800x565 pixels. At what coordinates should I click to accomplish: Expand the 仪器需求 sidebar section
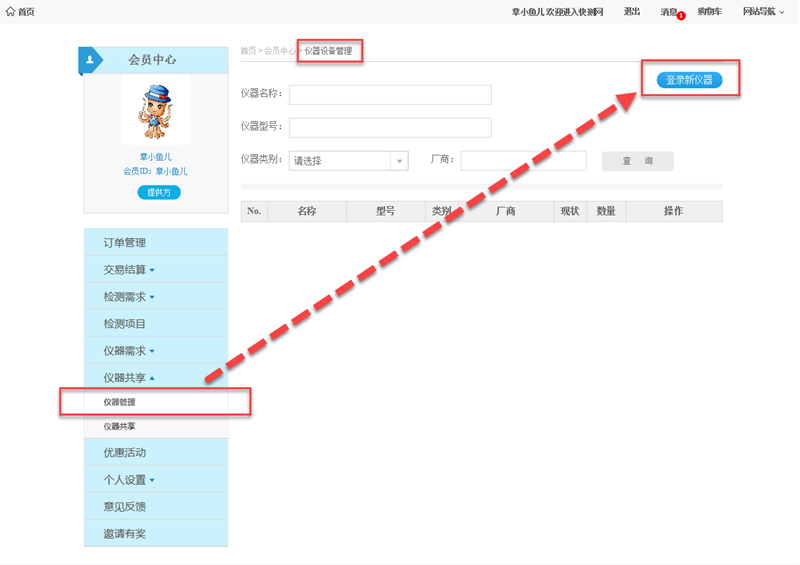(129, 351)
